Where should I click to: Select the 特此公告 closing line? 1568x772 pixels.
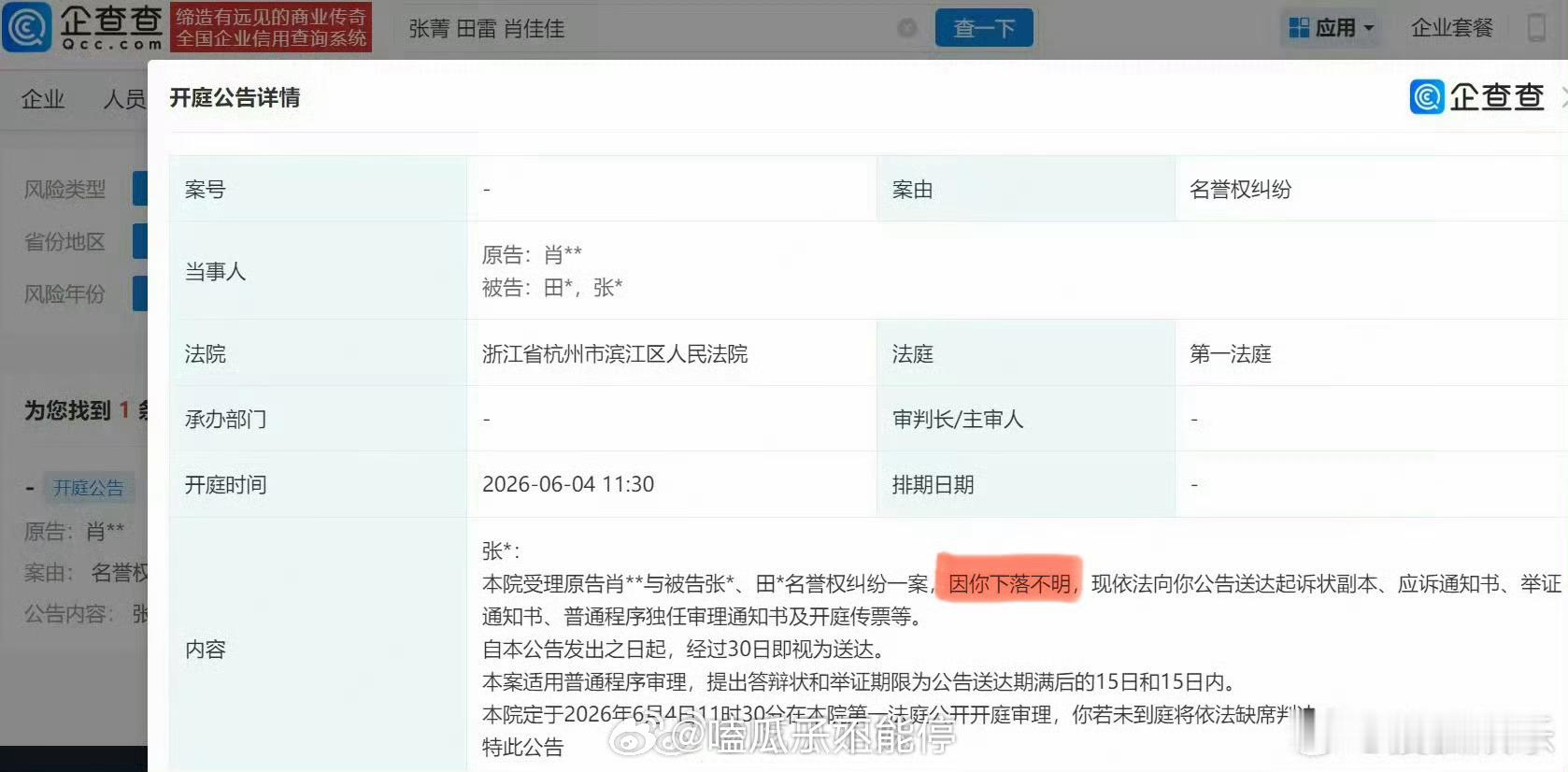(522, 747)
